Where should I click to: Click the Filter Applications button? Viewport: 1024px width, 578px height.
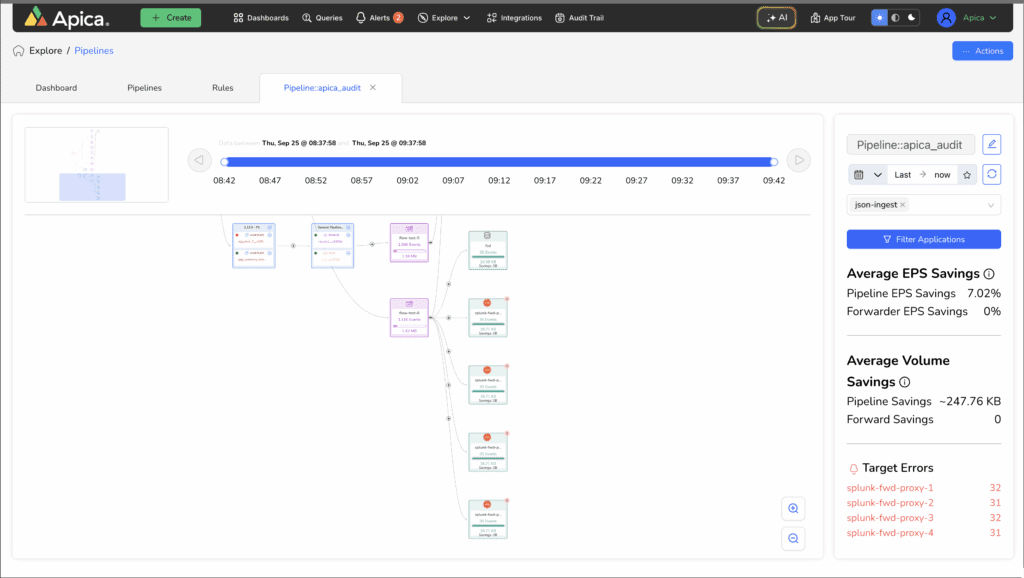923,239
